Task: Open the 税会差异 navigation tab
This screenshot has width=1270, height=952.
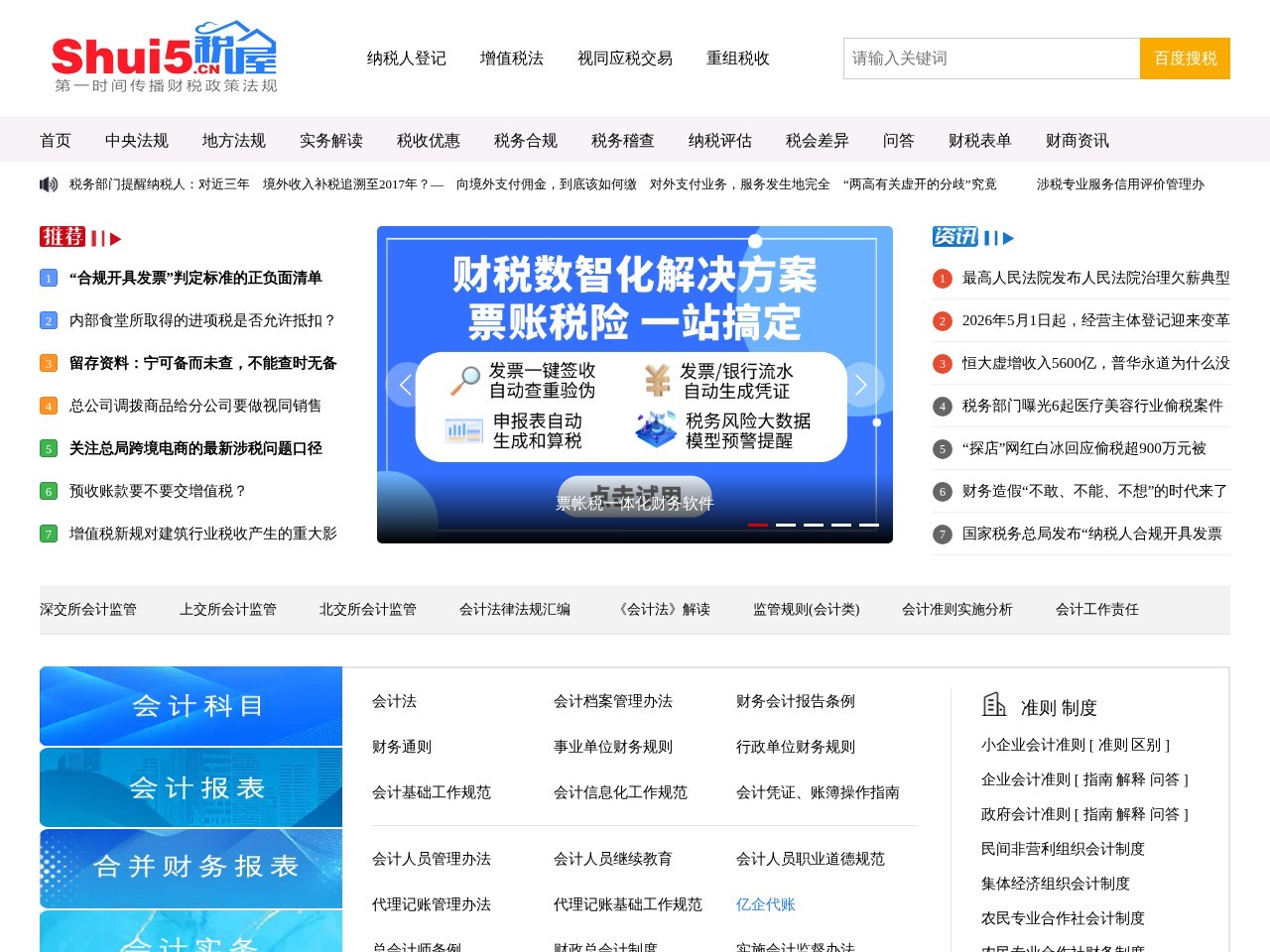Action: click(x=818, y=141)
